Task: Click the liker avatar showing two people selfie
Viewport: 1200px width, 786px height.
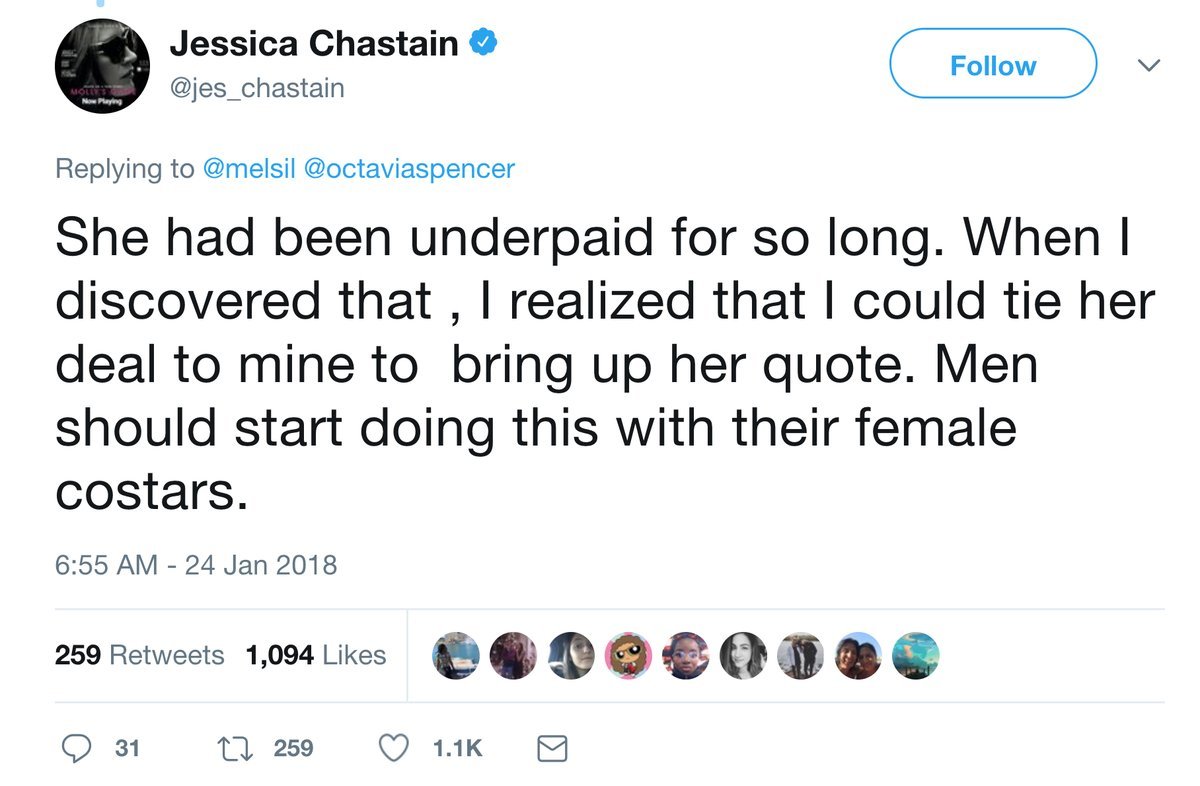Action: pyautogui.click(x=857, y=655)
